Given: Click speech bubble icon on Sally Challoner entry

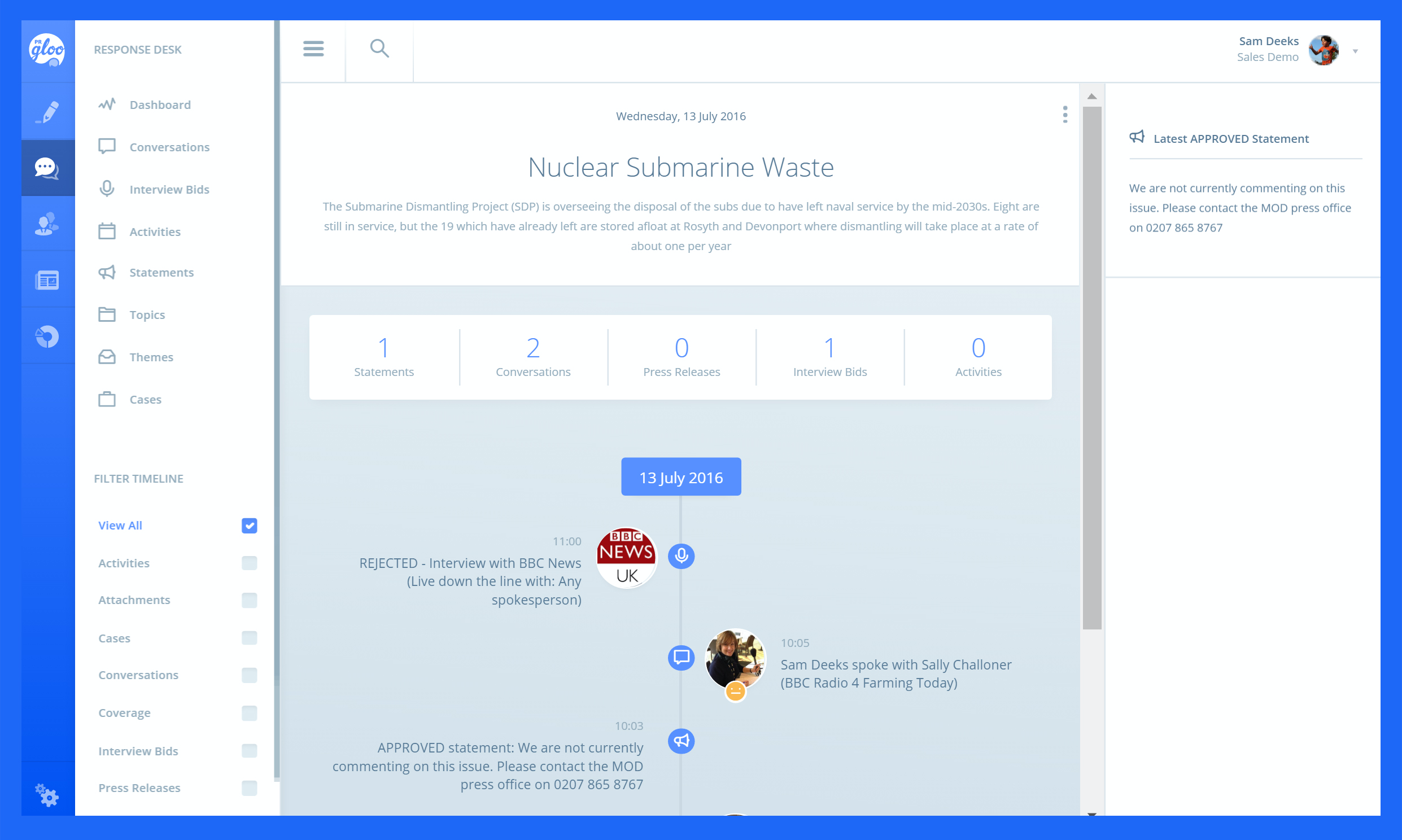Looking at the screenshot, I should point(681,658).
